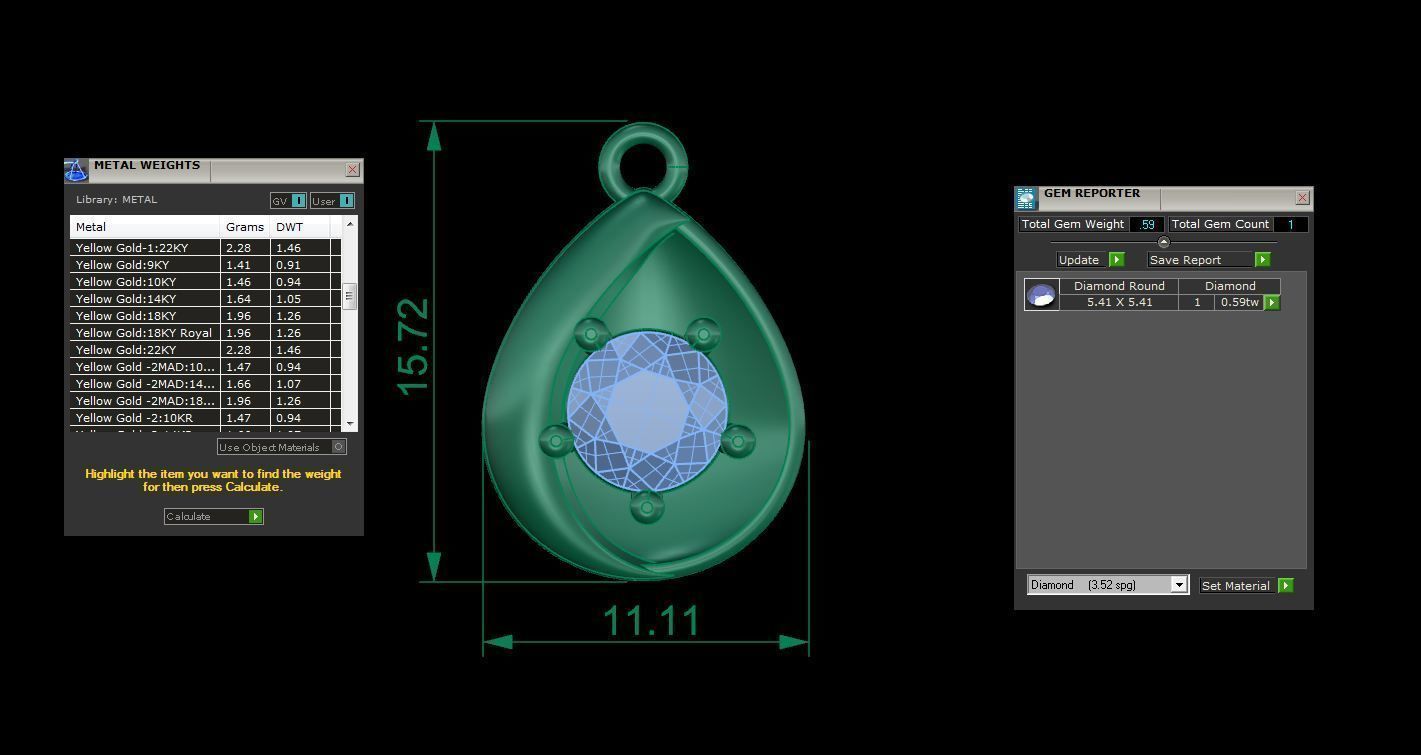
Task: Click the 15.72 height dimension label
Action: (413, 347)
